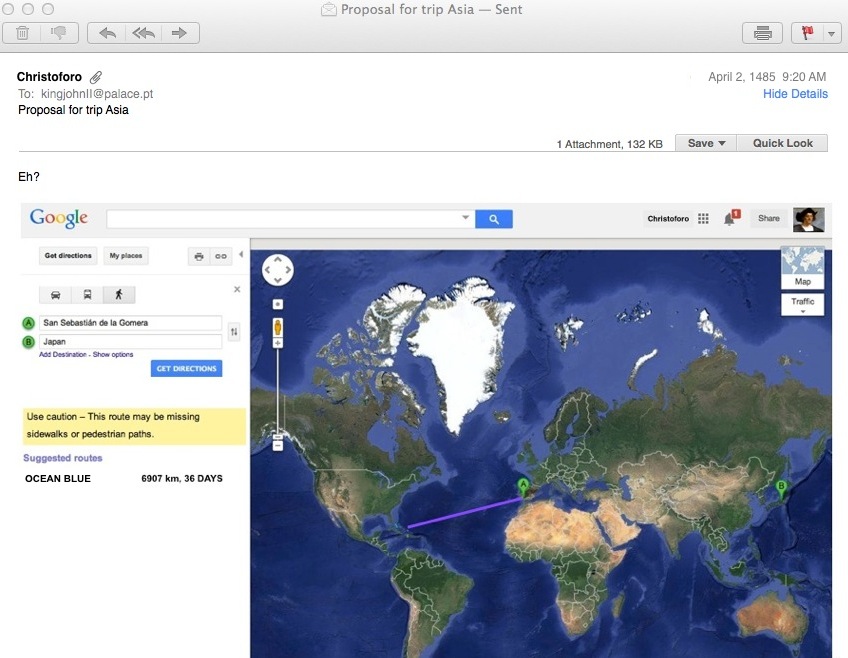Image resolution: width=848 pixels, height=658 pixels.
Task: Select driving mode car icon
Action: click(56, 295)
